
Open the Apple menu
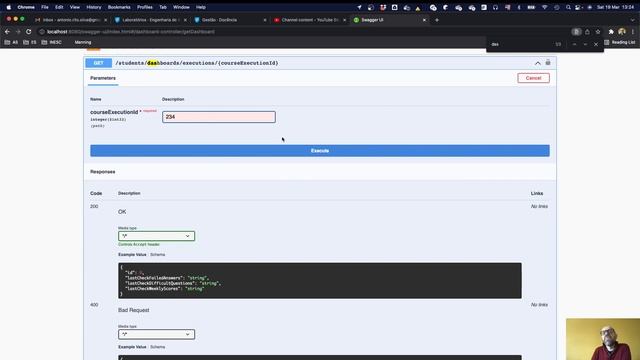click(x=9, y=7)
